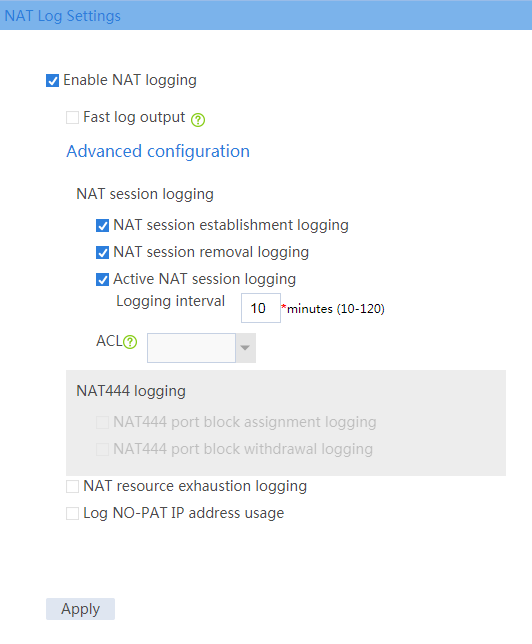
Task: Click inside the ACL combo box field
Action: click(191, 348)
